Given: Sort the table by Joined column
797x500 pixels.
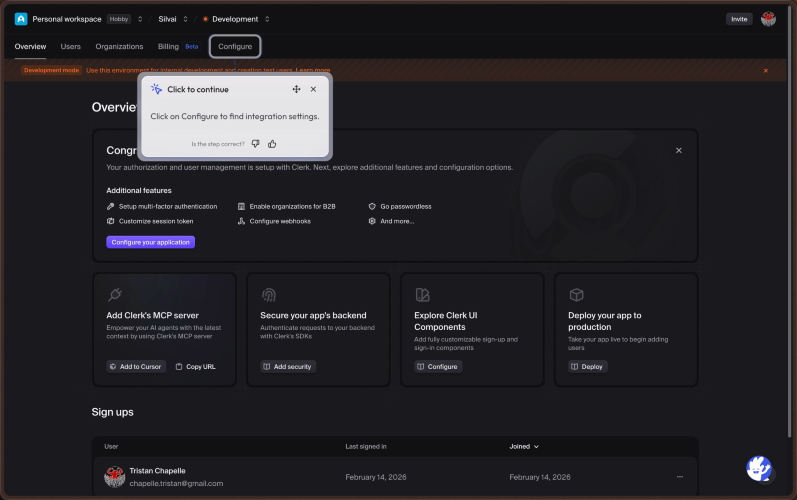Looking at the screenshot, I should click(524, 446).
